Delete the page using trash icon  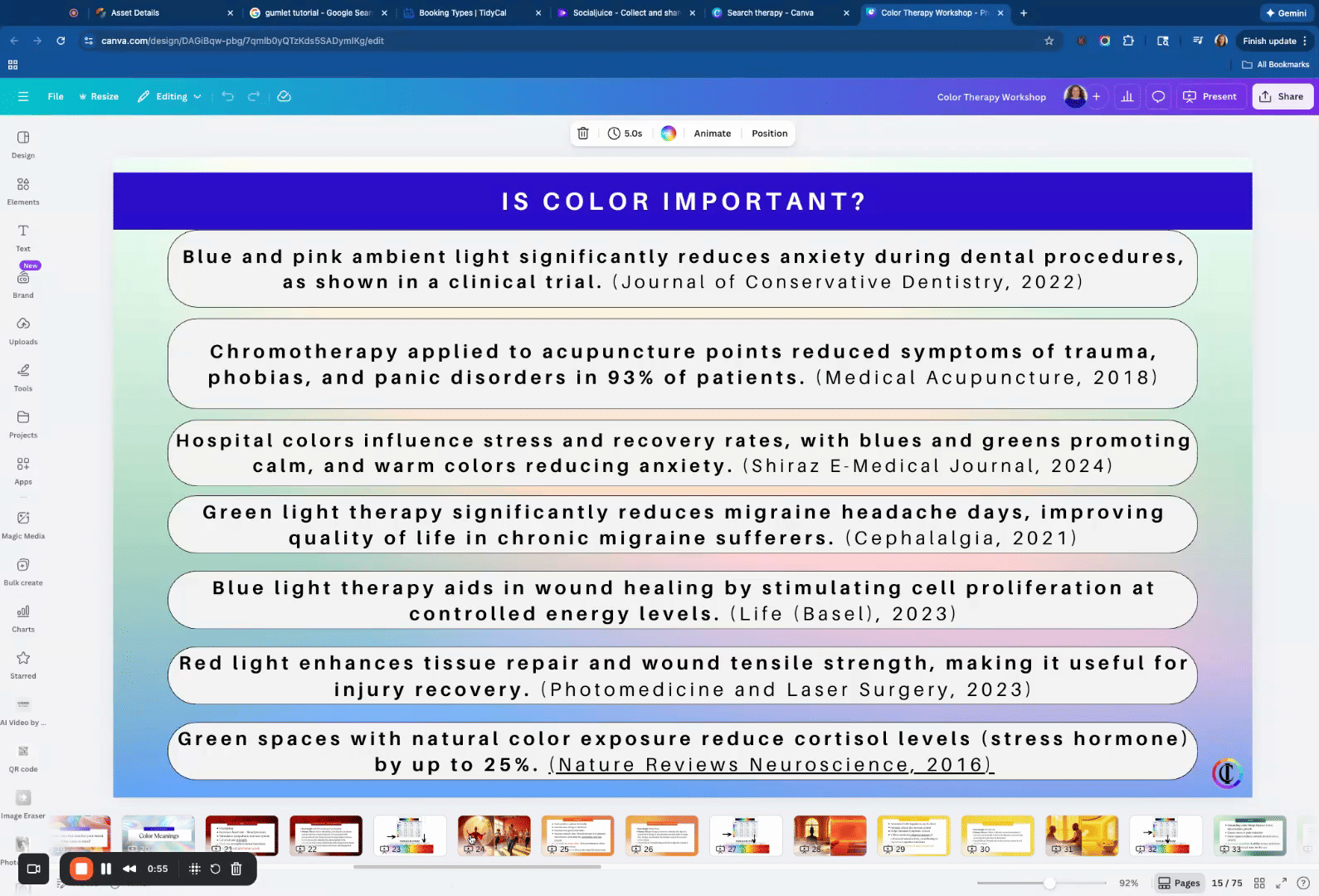coord(583,134)
